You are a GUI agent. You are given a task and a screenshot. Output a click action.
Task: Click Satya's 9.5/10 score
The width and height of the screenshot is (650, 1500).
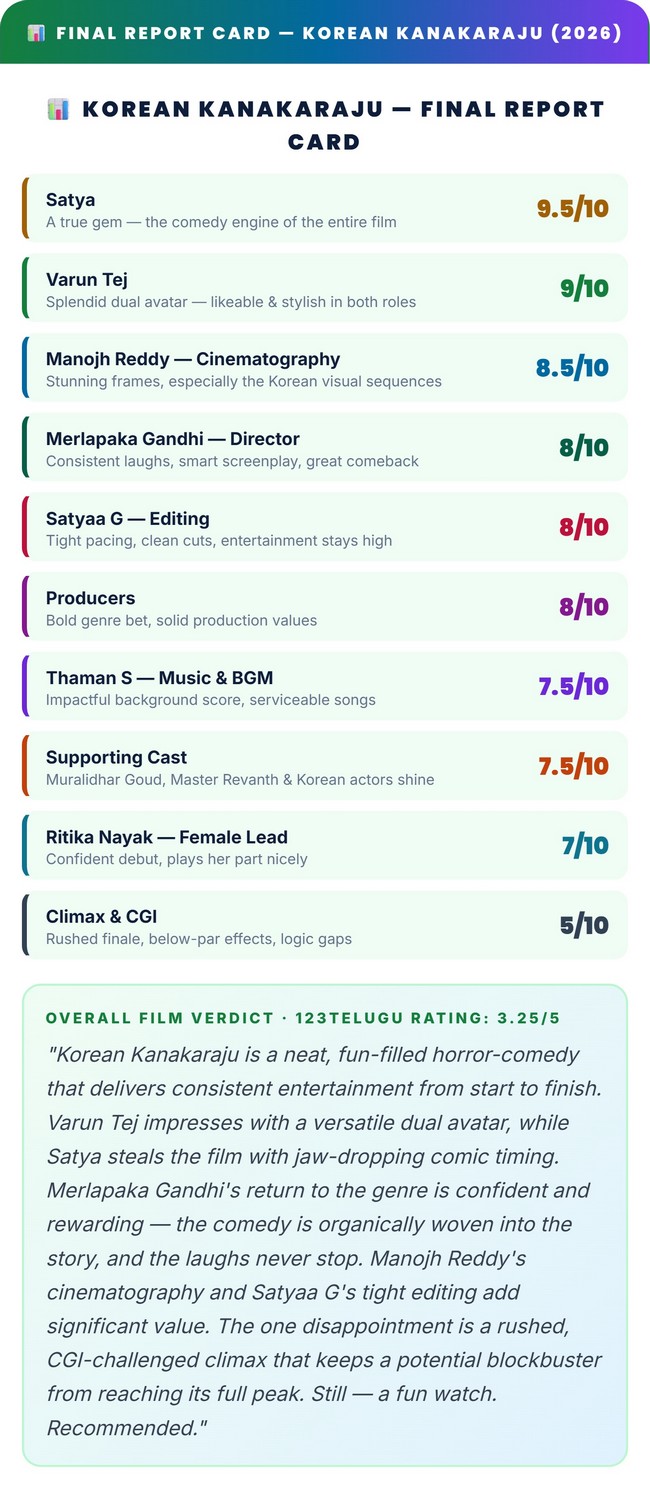[x=572, y=209]
